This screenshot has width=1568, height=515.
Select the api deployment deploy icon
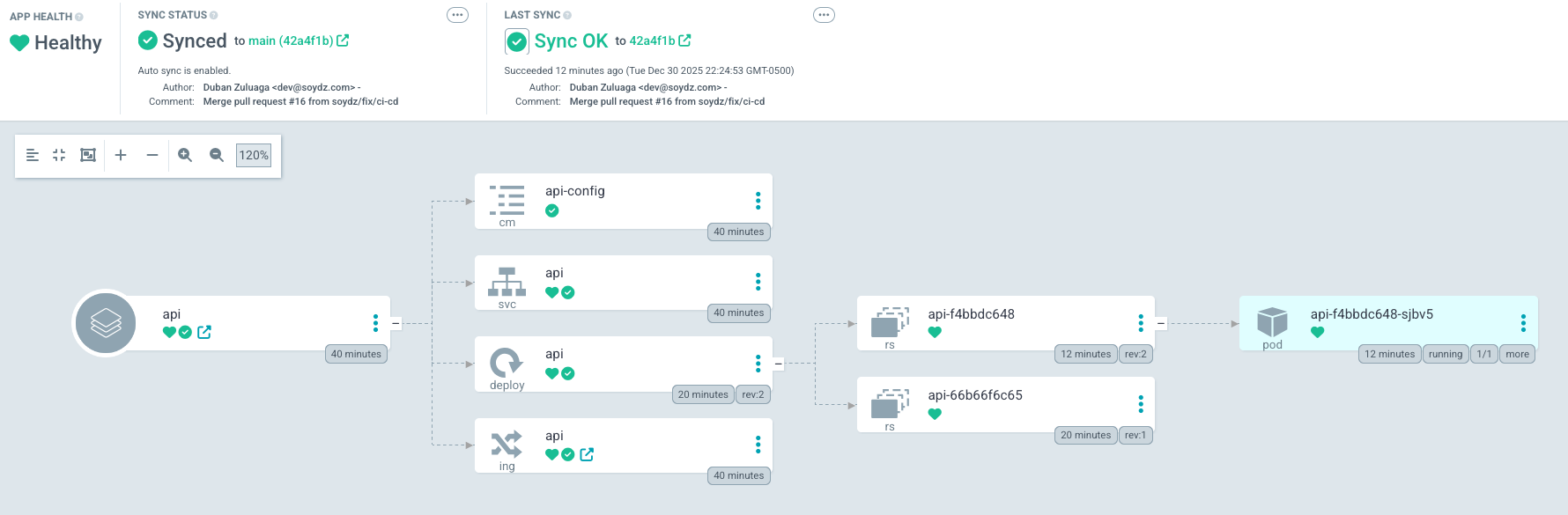click(x=507, y=363)
